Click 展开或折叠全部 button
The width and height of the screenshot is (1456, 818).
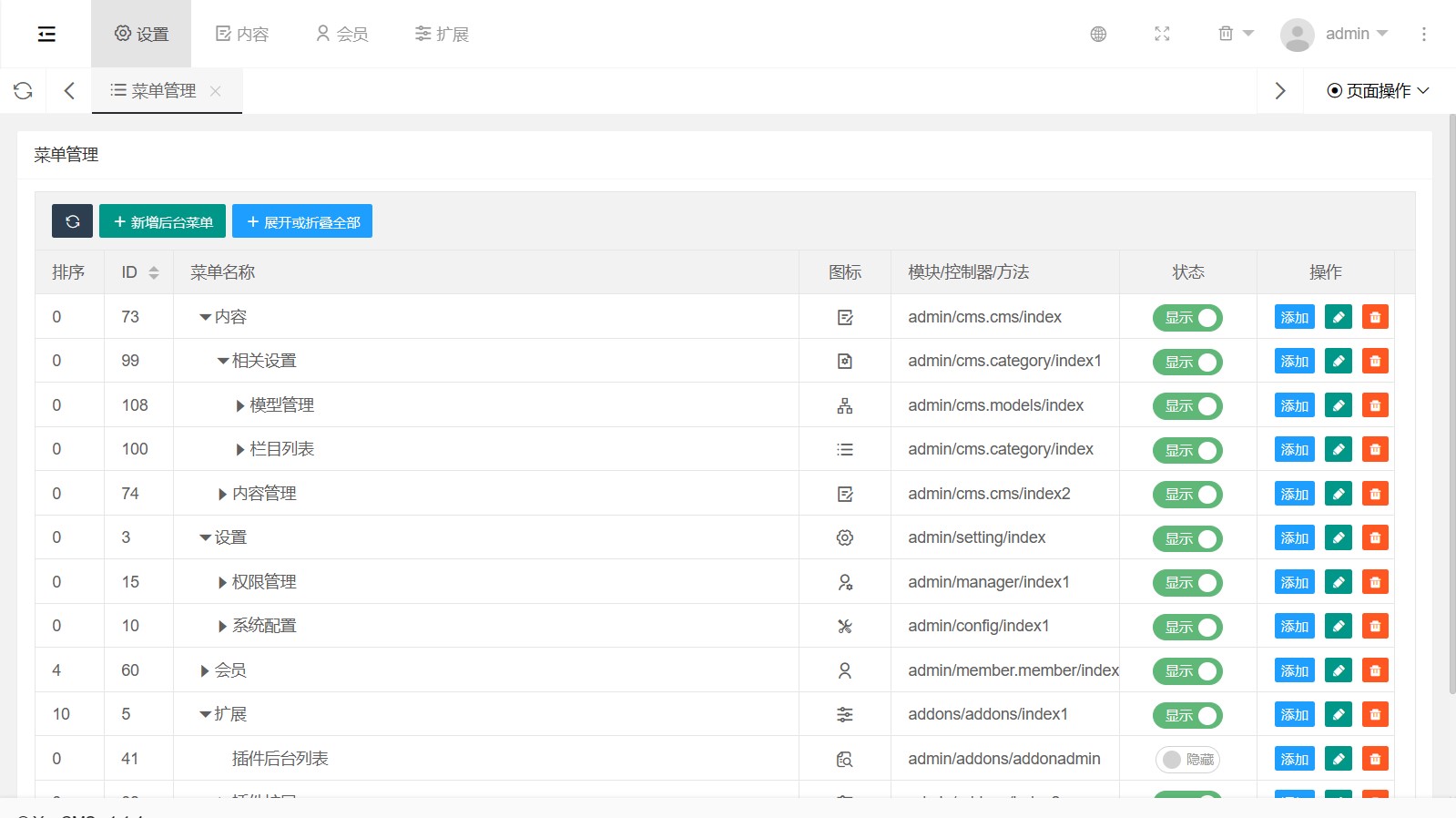[302, 221]
